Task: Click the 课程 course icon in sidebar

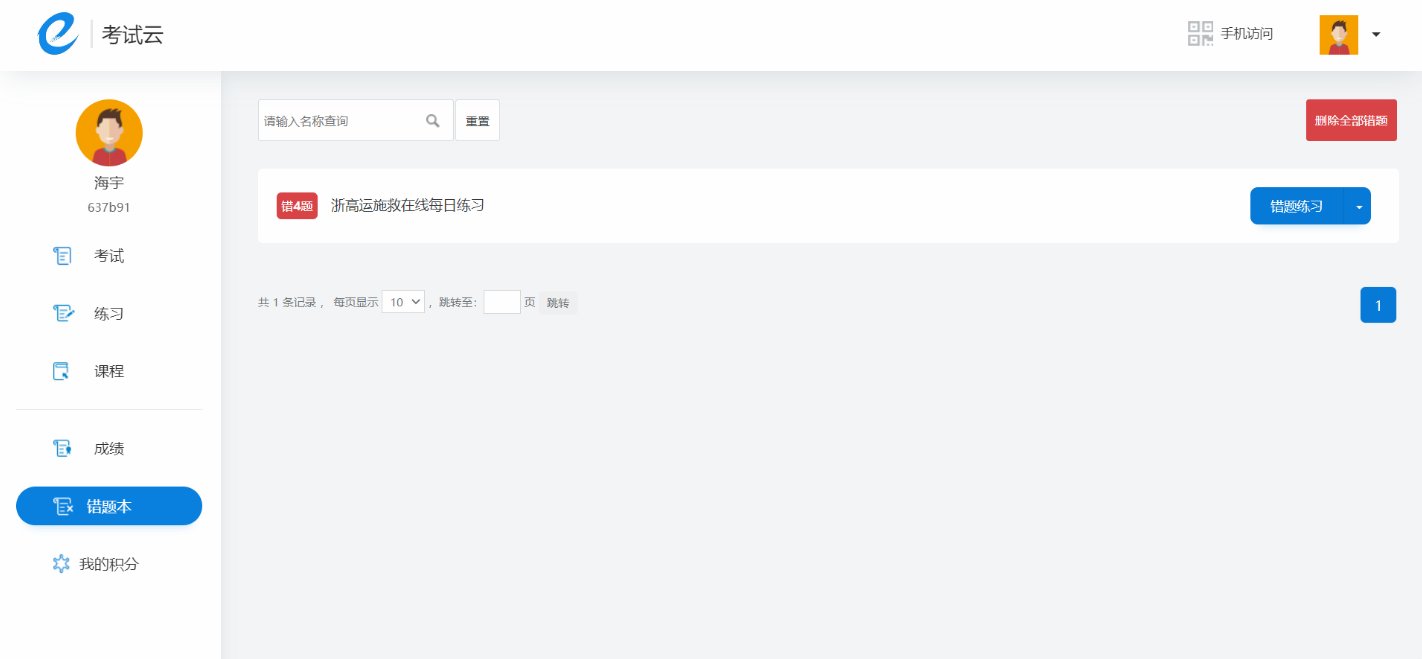Action: click(x=62, y=371)
